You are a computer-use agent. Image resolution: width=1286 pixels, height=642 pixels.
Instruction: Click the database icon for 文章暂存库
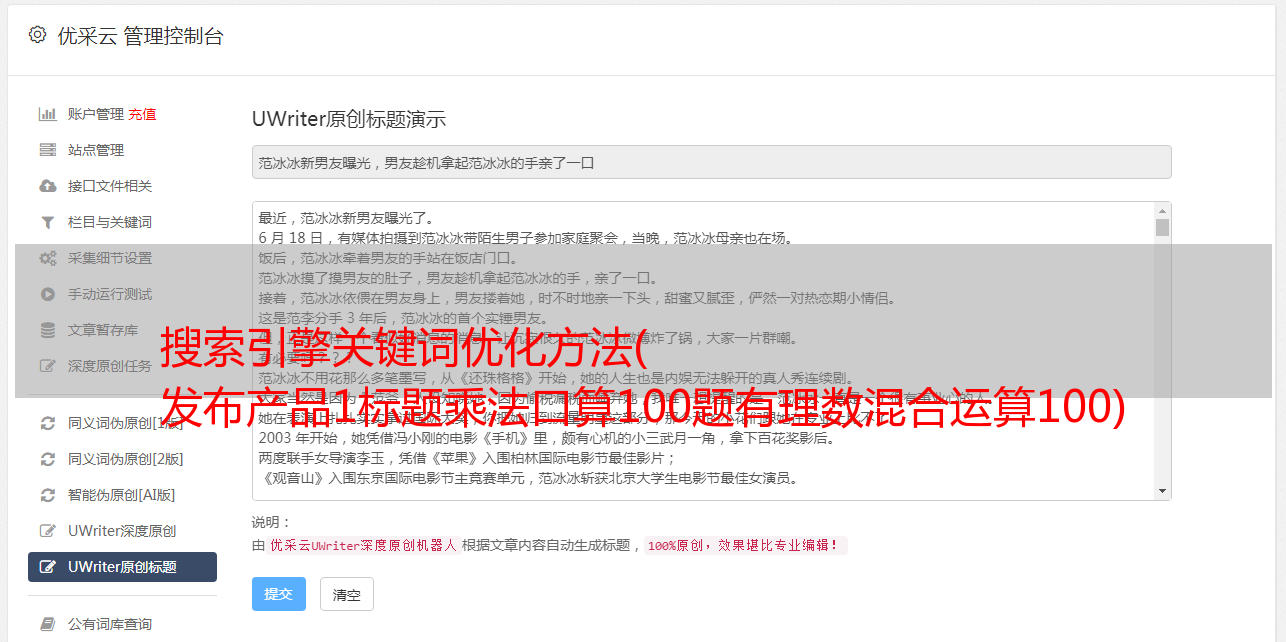click(x=47, y=330)
